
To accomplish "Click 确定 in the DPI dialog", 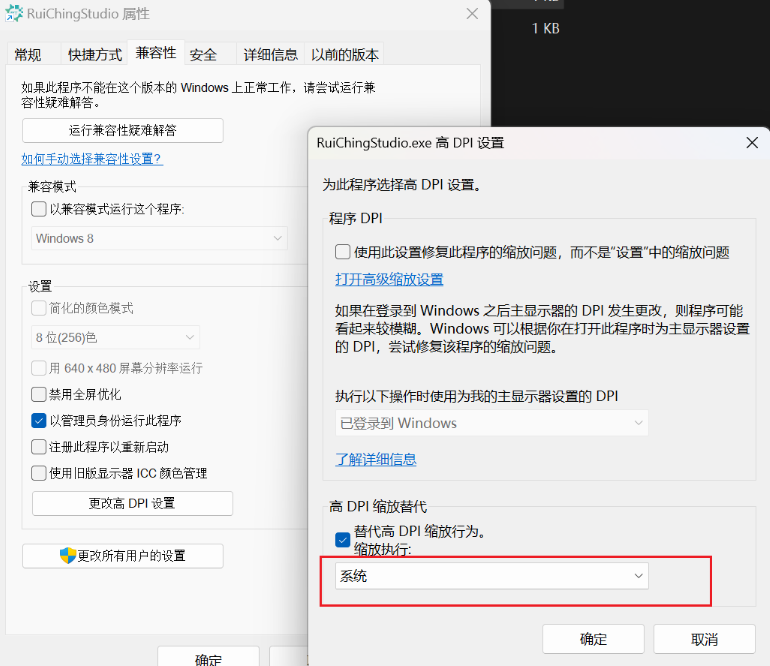I will 593,639.
